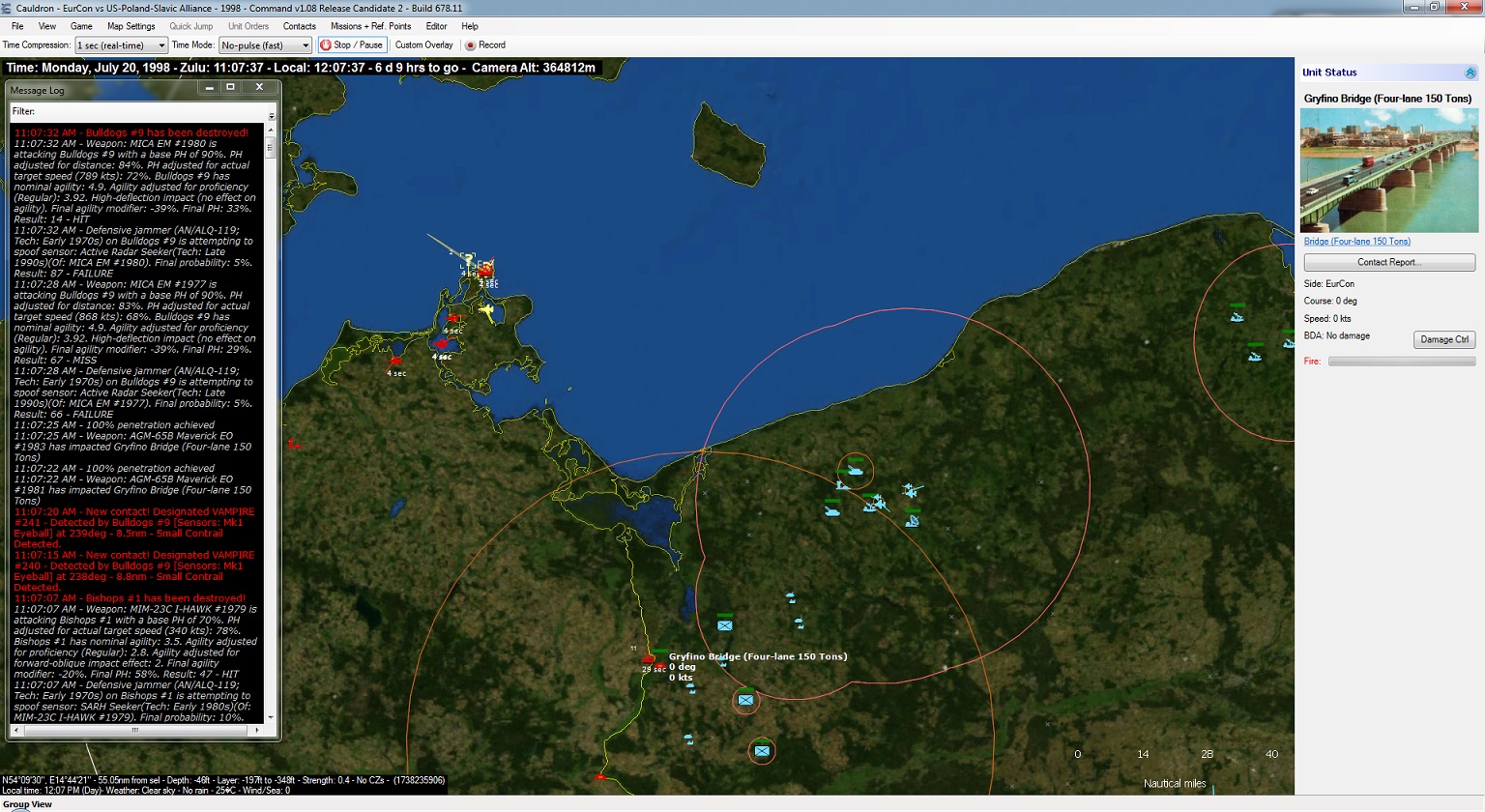This screenshot has height=812, width=1485.
Task: Open the Unit Orders menu
Action: tap(248, 26)
